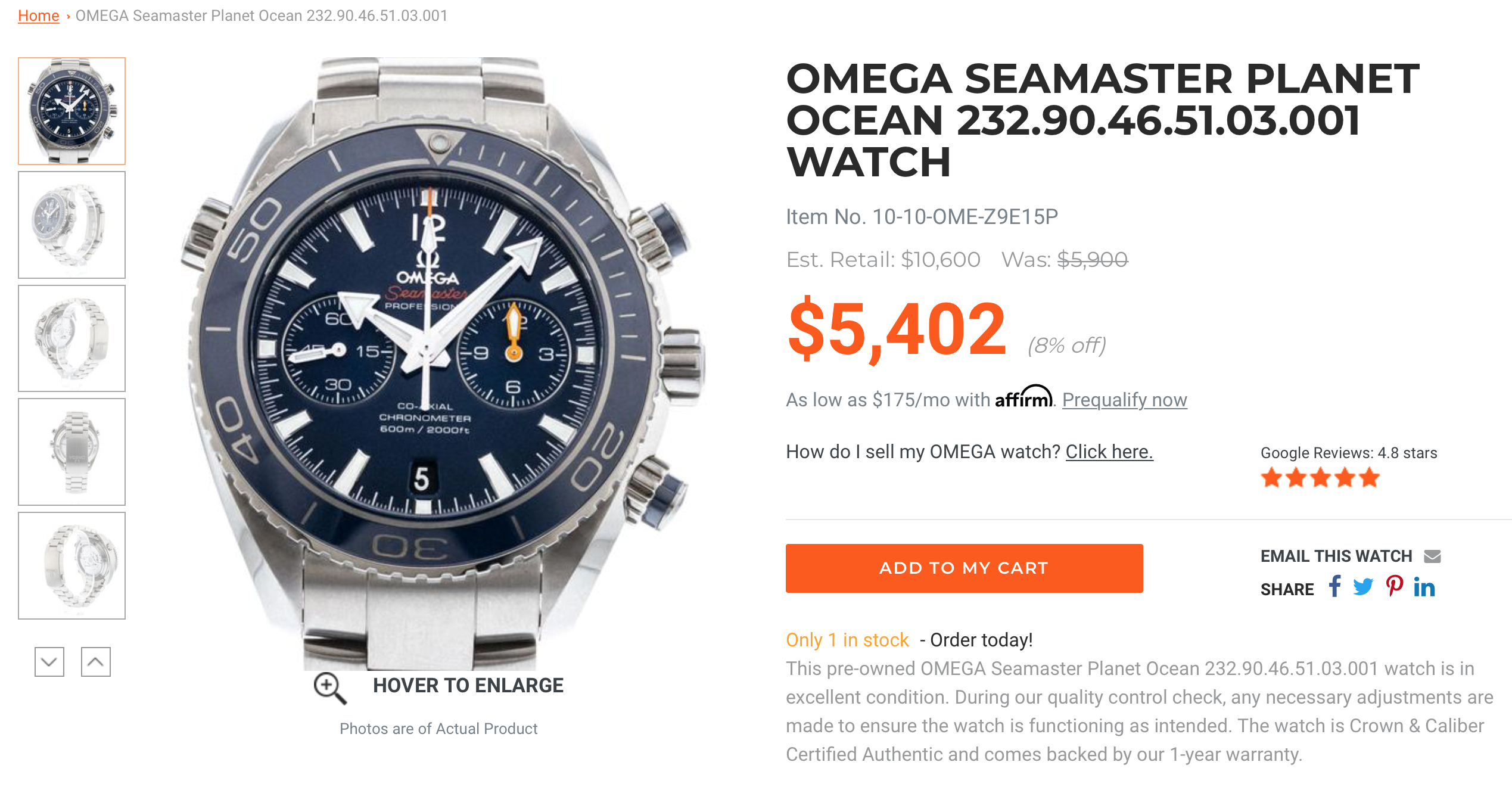The width and height of the screenshot is (1512, 790).
Task: Click the Facebook share icon
Action: click(x=1334, y=587)
